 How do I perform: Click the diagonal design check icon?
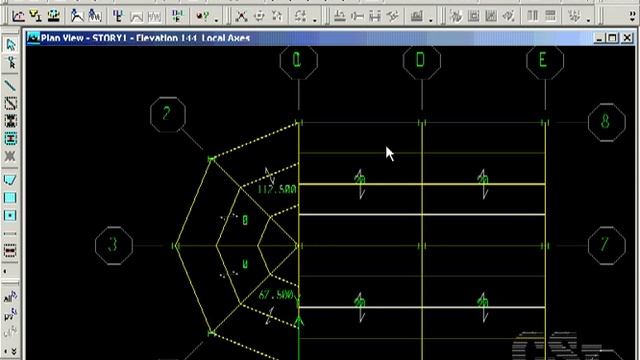tap(509, 16)
